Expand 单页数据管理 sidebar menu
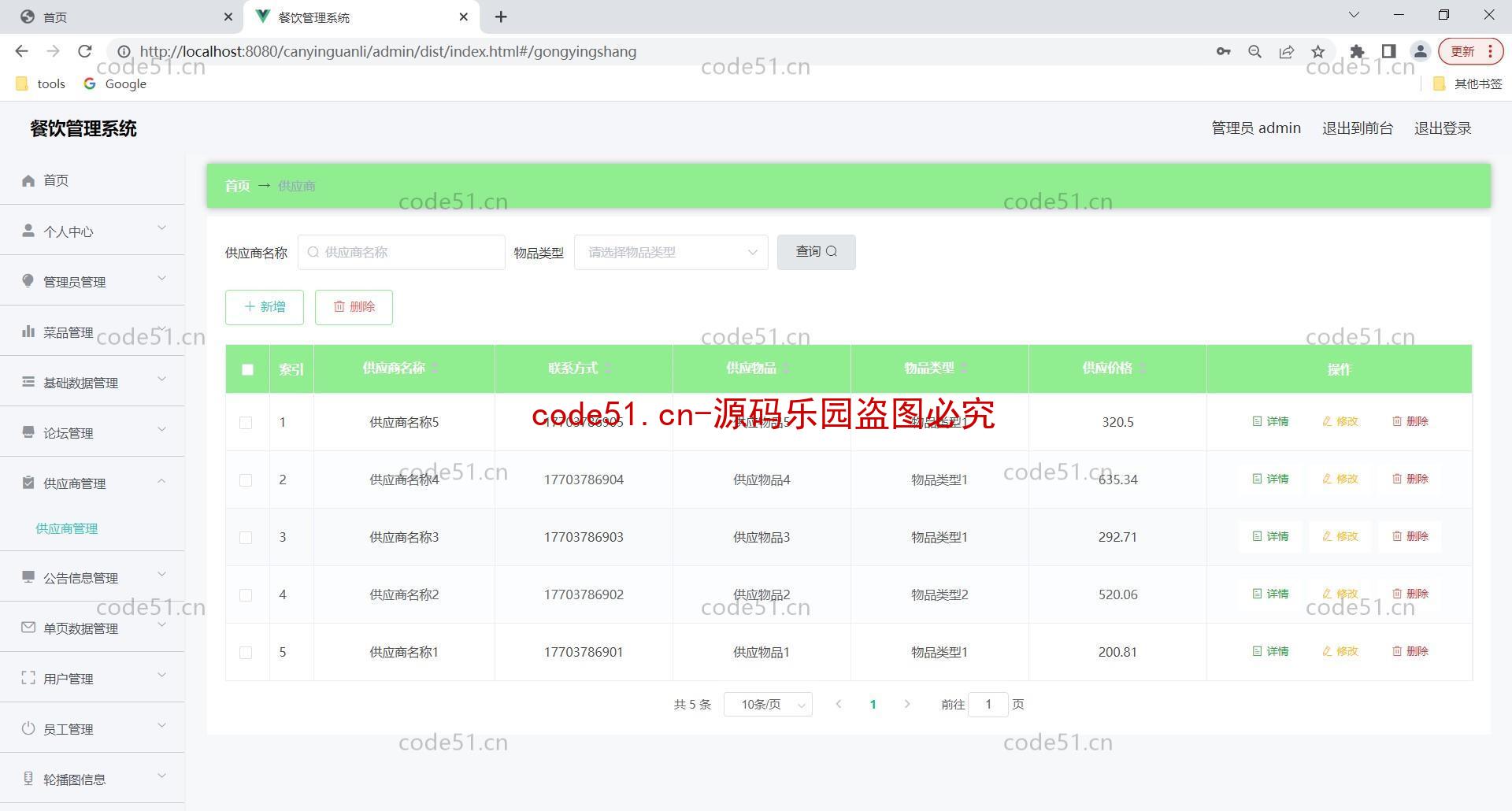The width and height of the screenshot is (1512, 811). 92,628
